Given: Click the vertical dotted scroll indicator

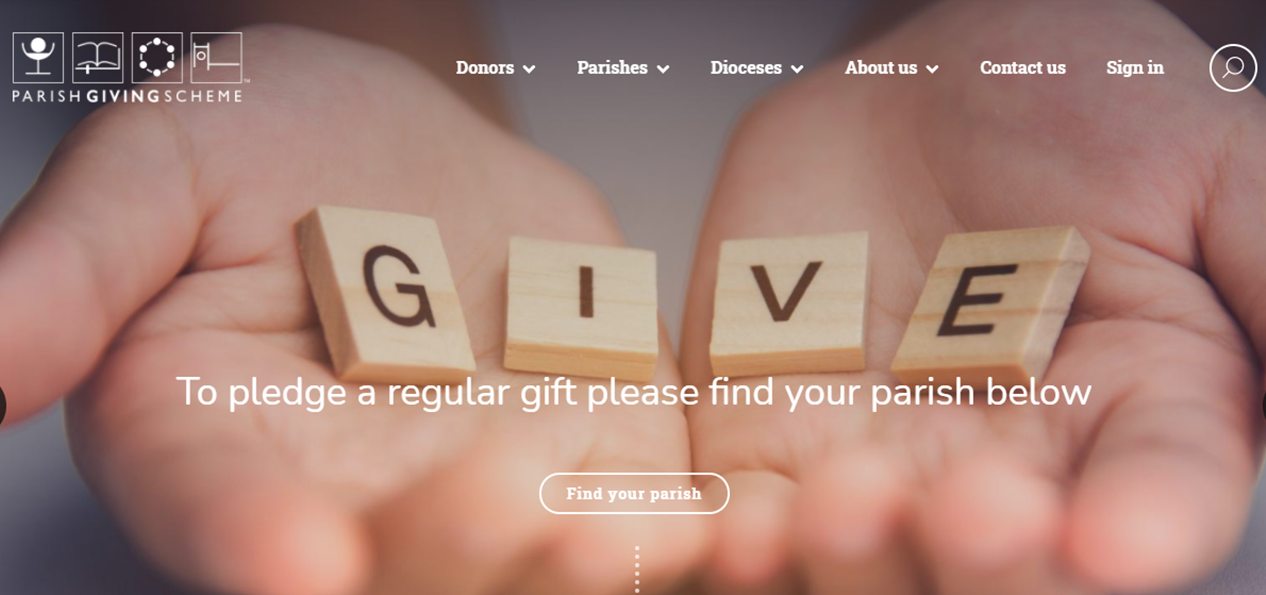Looking at the screenshot, I should [637, 570].
